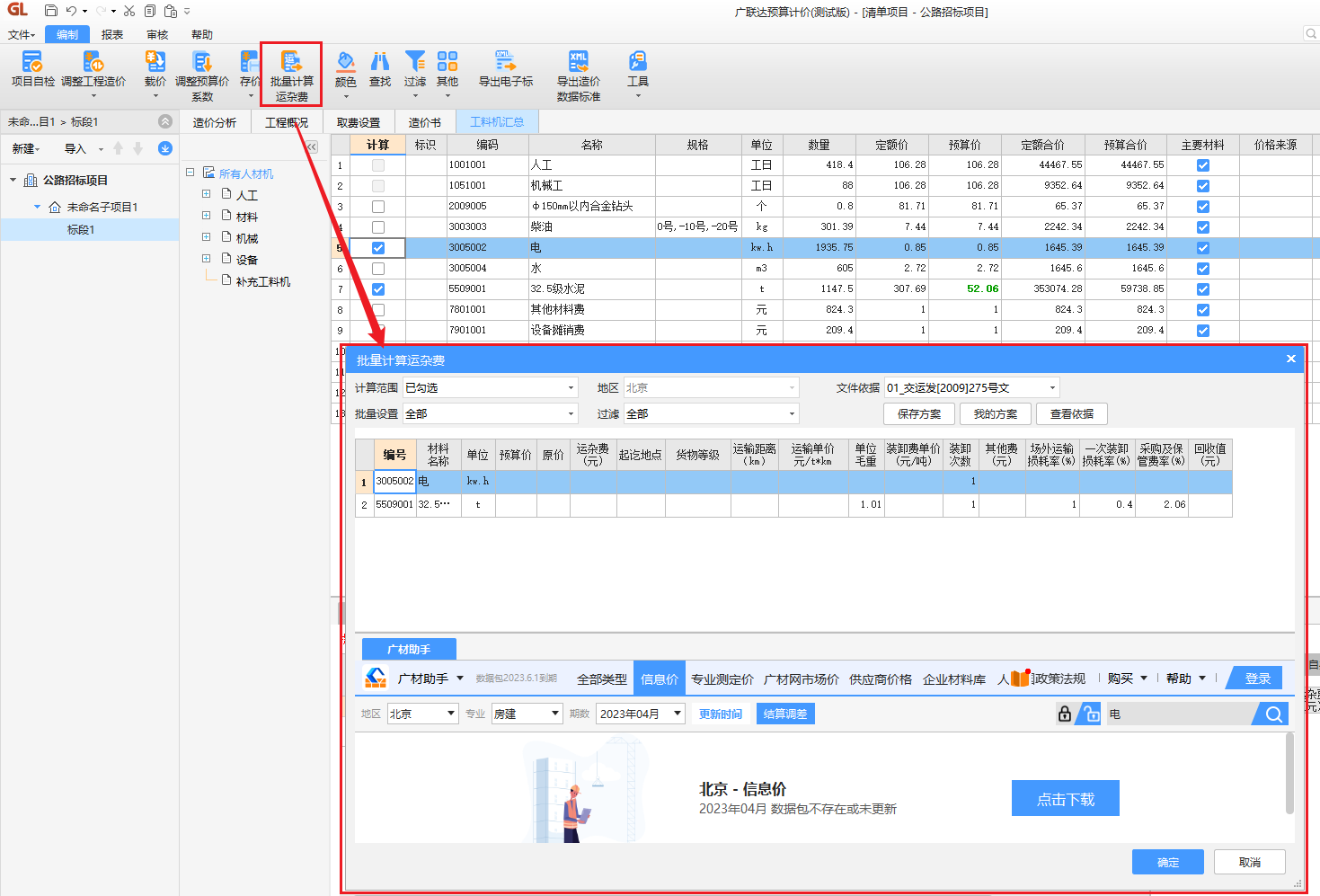Open the 文件 menu
Viewport: 1320px width, 896px height.
click(x=22, y=35)
